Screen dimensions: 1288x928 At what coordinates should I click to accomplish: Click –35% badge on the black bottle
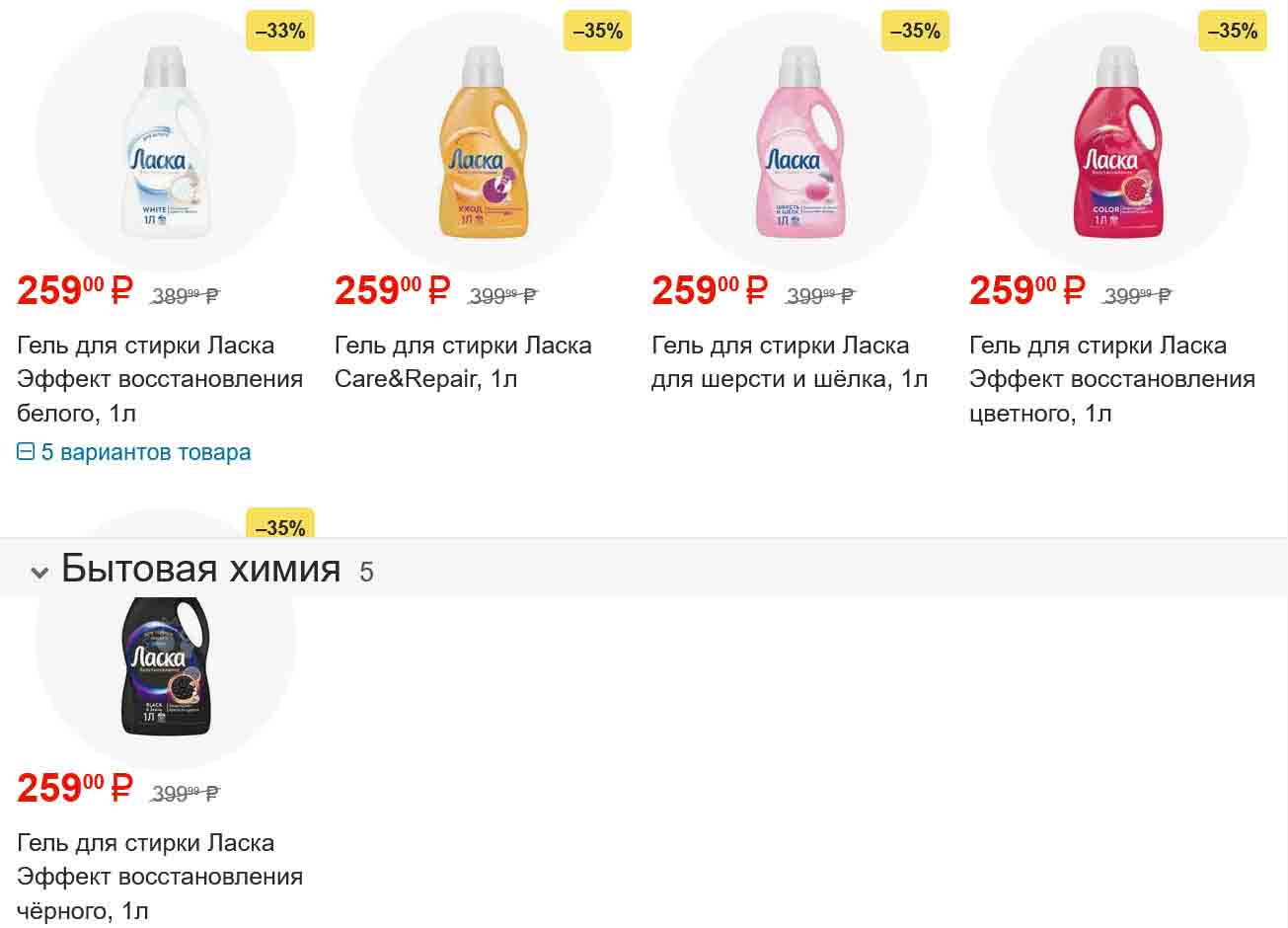[x=280, y=526]
